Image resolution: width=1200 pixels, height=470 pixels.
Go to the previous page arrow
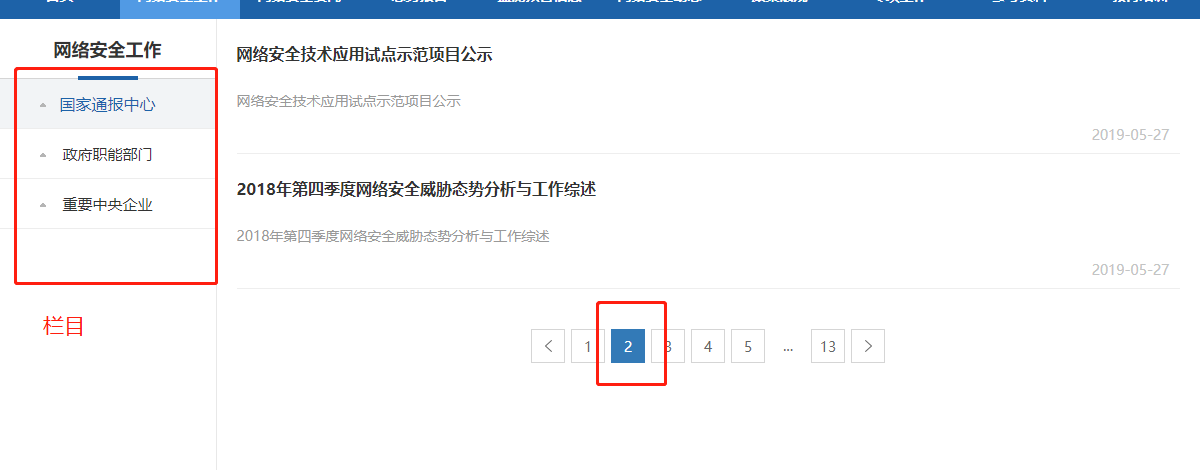pyautogui.click(x=548, y=346)
